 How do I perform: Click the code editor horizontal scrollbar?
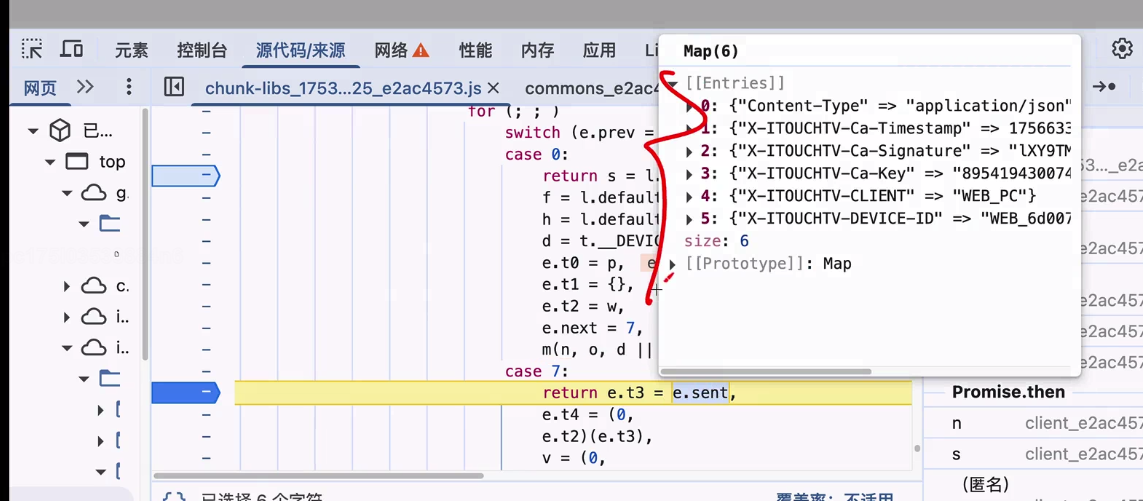coord(317,476)
